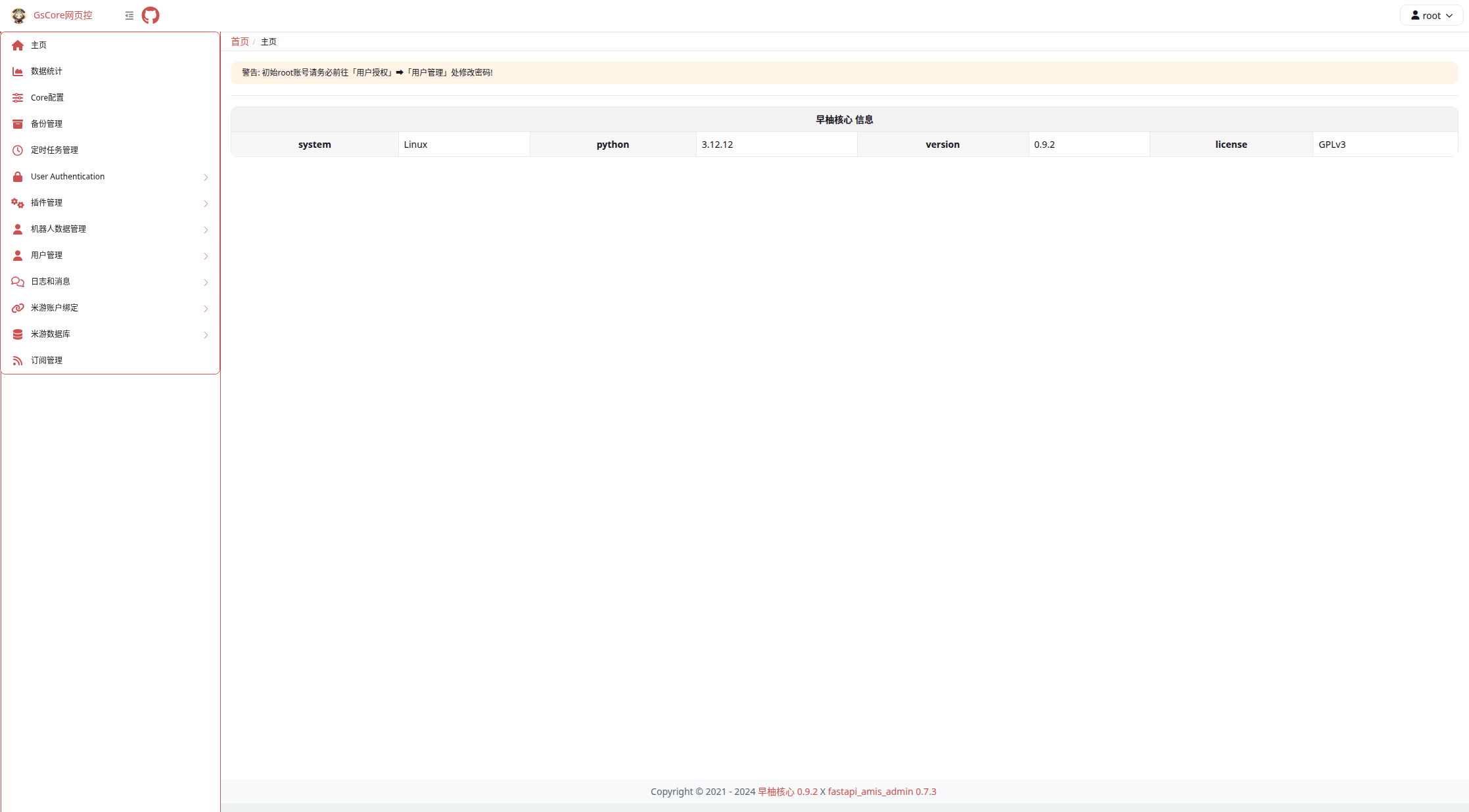The height and width of the screenshot is (812, 1469).
Task: Expand the User Authentication submenu chevron
Action: click(206, 177)
